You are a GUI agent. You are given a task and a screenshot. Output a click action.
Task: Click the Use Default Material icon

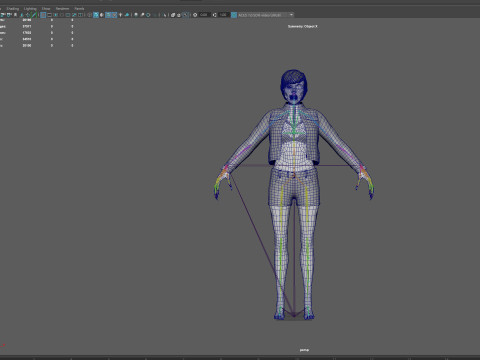[x=102, y=15]
